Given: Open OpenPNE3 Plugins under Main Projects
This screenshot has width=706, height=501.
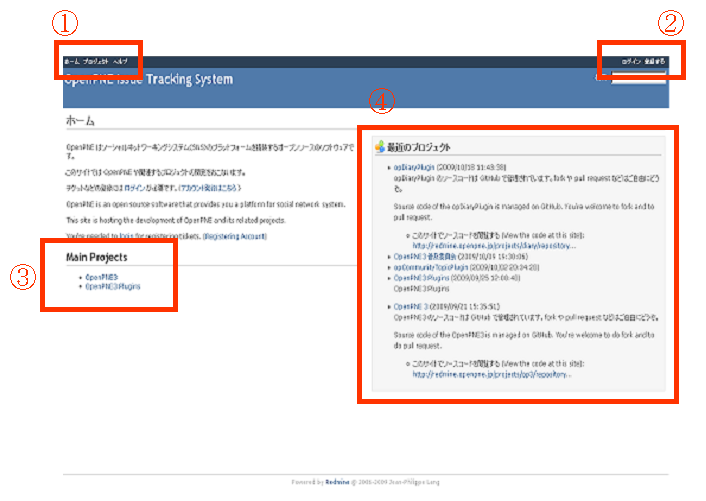Looking at the screenshot, I should coord(113,286).
